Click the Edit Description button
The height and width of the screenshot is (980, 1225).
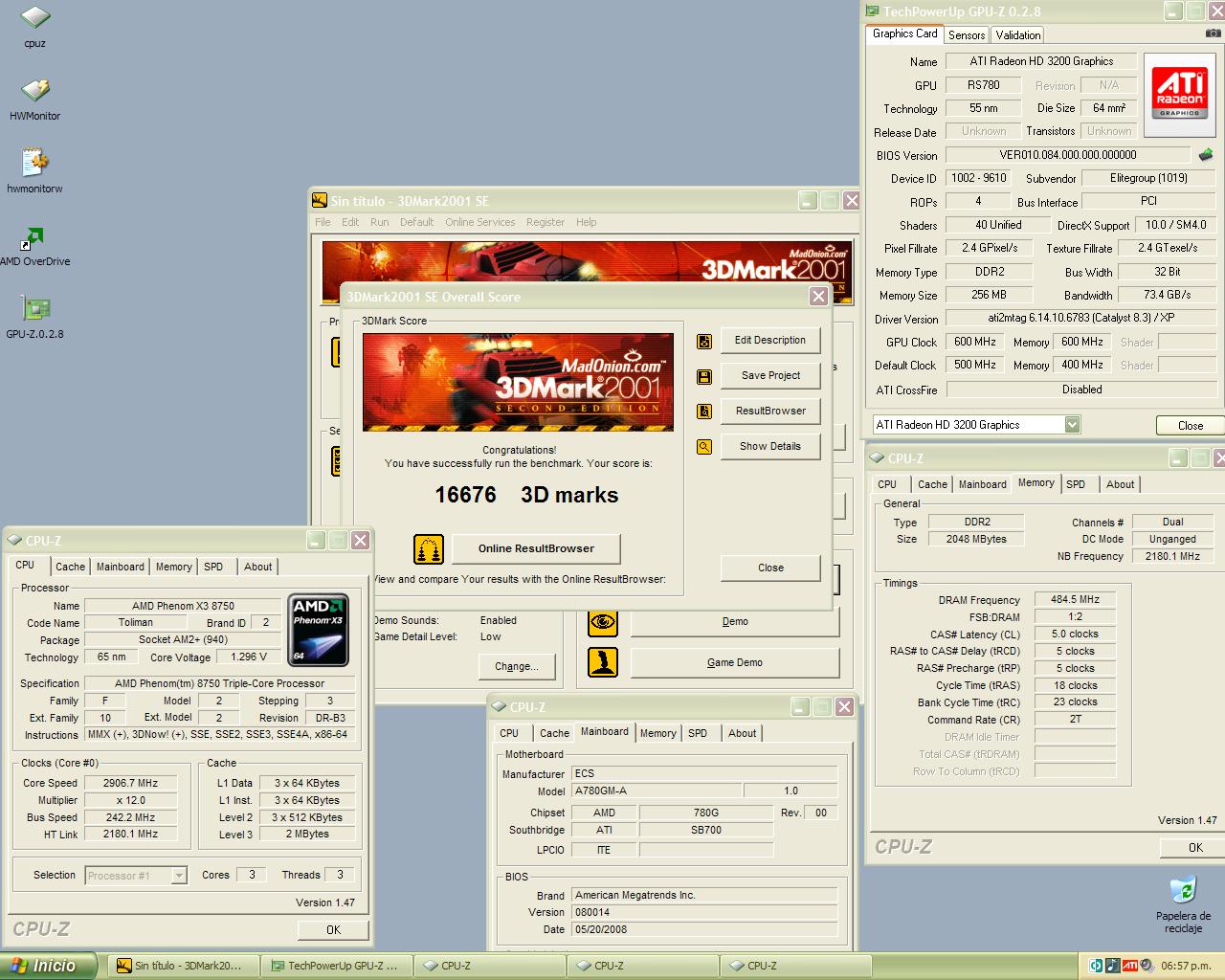[770, 341]
